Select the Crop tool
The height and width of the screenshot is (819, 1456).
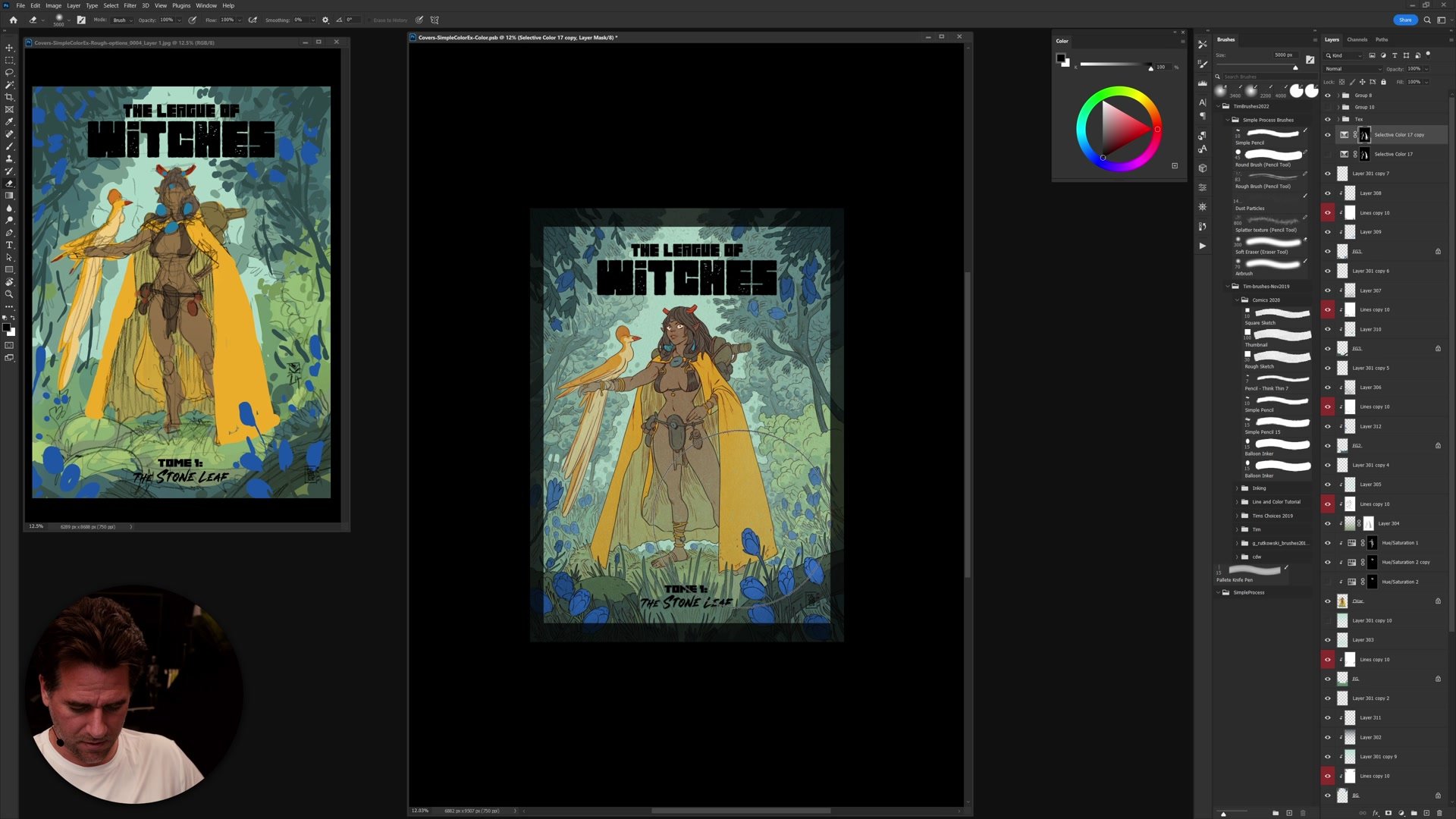tap(9, 97)
